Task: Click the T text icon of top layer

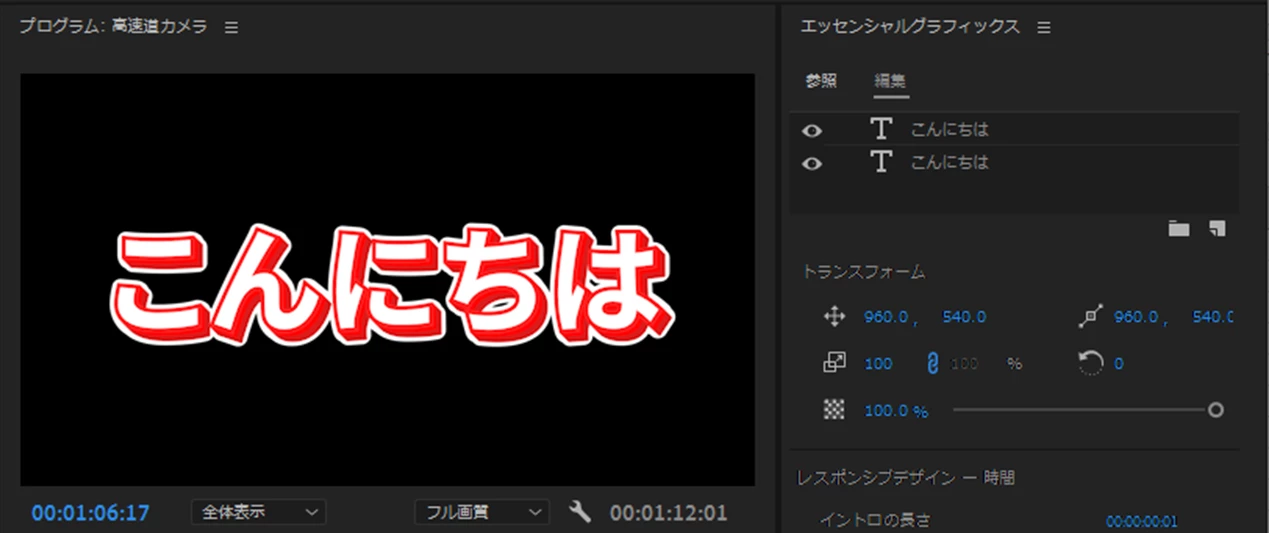Action: (880, 129)
